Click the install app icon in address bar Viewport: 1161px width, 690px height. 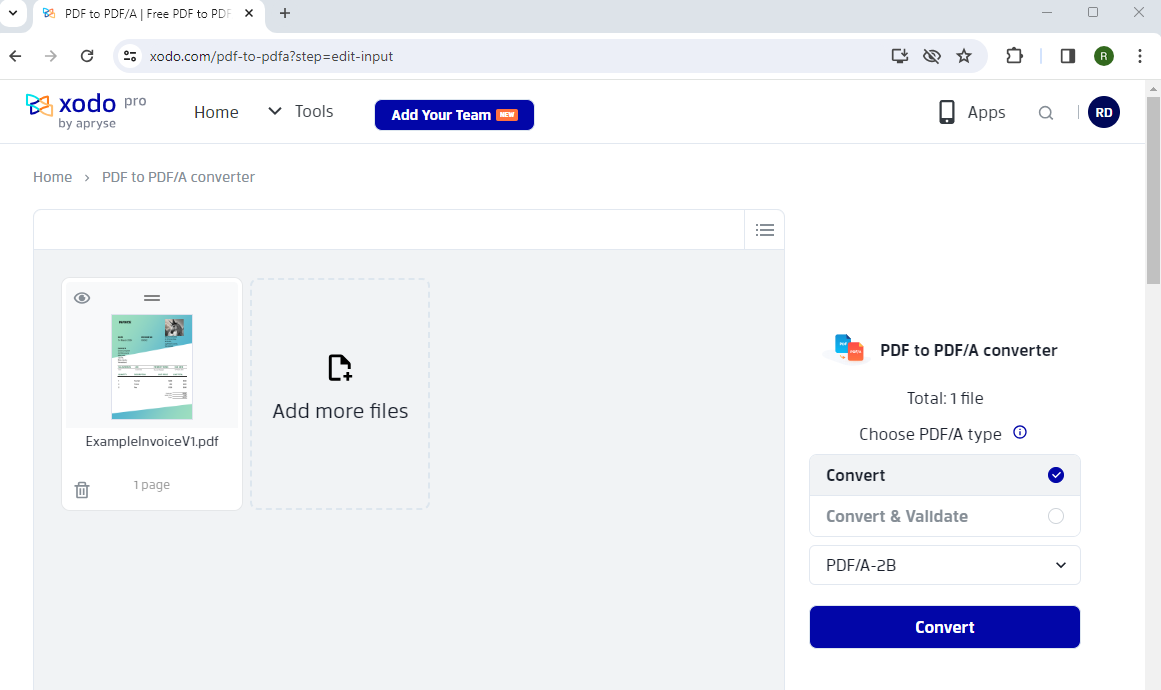900,56
